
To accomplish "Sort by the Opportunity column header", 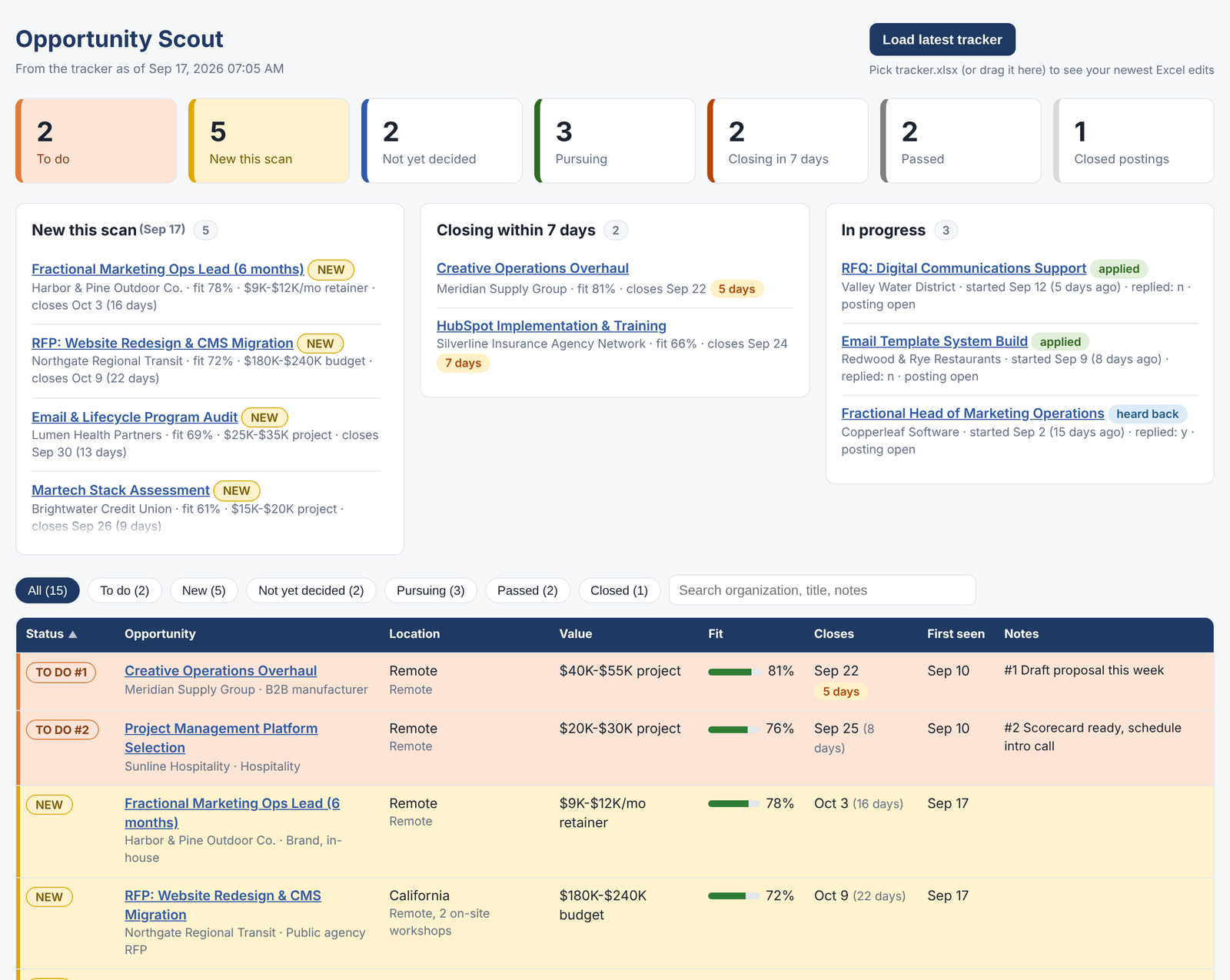I will pos(160,634).
